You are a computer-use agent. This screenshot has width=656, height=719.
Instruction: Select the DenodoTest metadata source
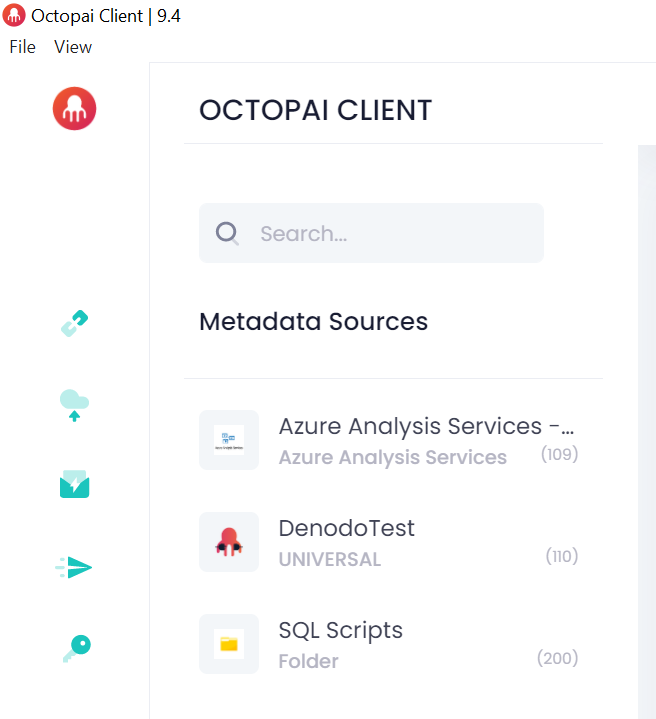pos(346,528)
